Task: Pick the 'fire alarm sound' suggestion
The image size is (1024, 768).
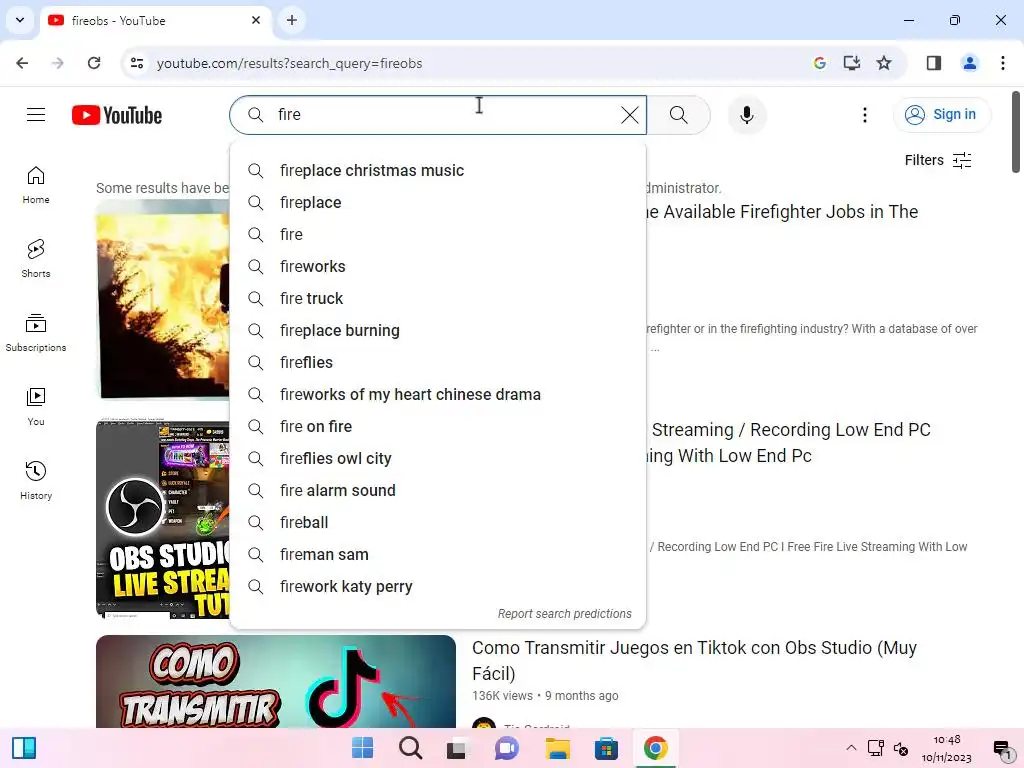Action: (438, 490)
